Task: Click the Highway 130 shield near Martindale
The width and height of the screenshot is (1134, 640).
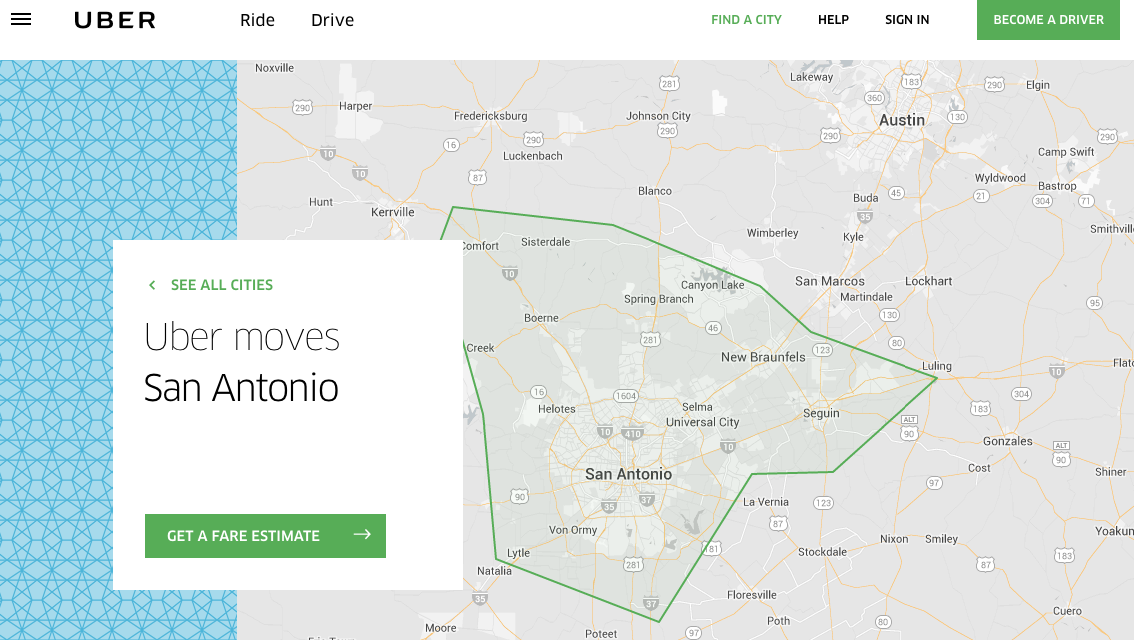Action: coord(889,315)
